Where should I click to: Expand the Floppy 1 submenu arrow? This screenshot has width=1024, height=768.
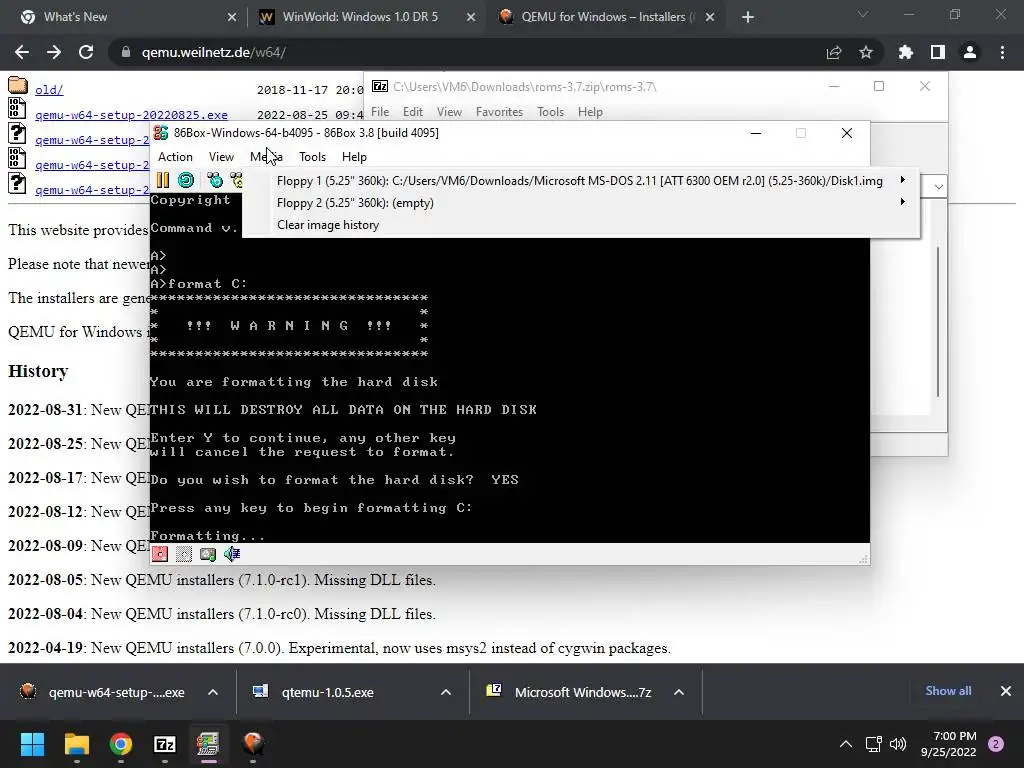[x=903, y=180]
